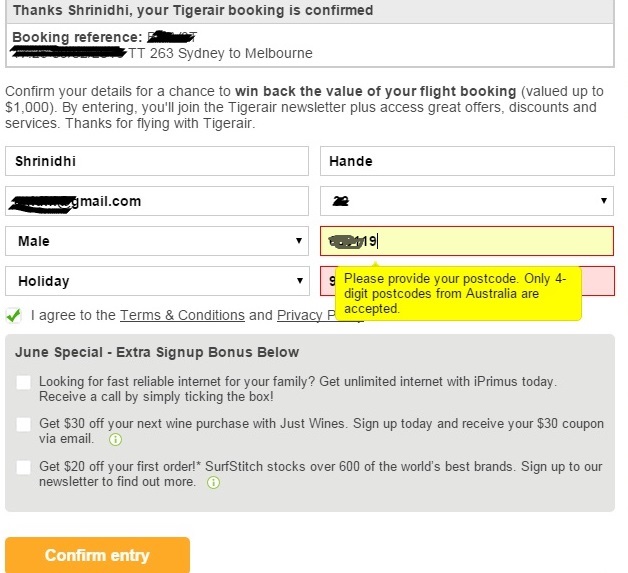628x573 pixels.
Task: Open the Male gender dropdown
Action: [x=156, y=241]
